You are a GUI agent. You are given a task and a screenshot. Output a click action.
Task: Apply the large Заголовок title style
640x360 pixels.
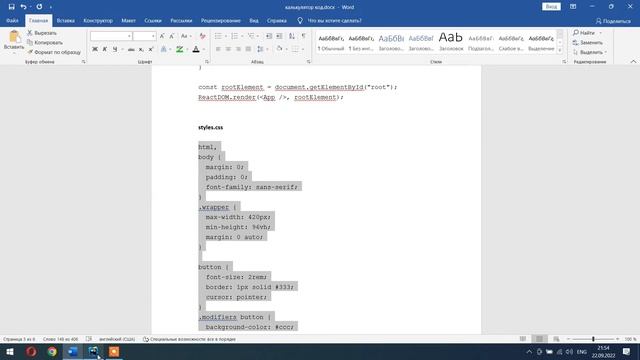pyautogui.click(x=451, y=42)
